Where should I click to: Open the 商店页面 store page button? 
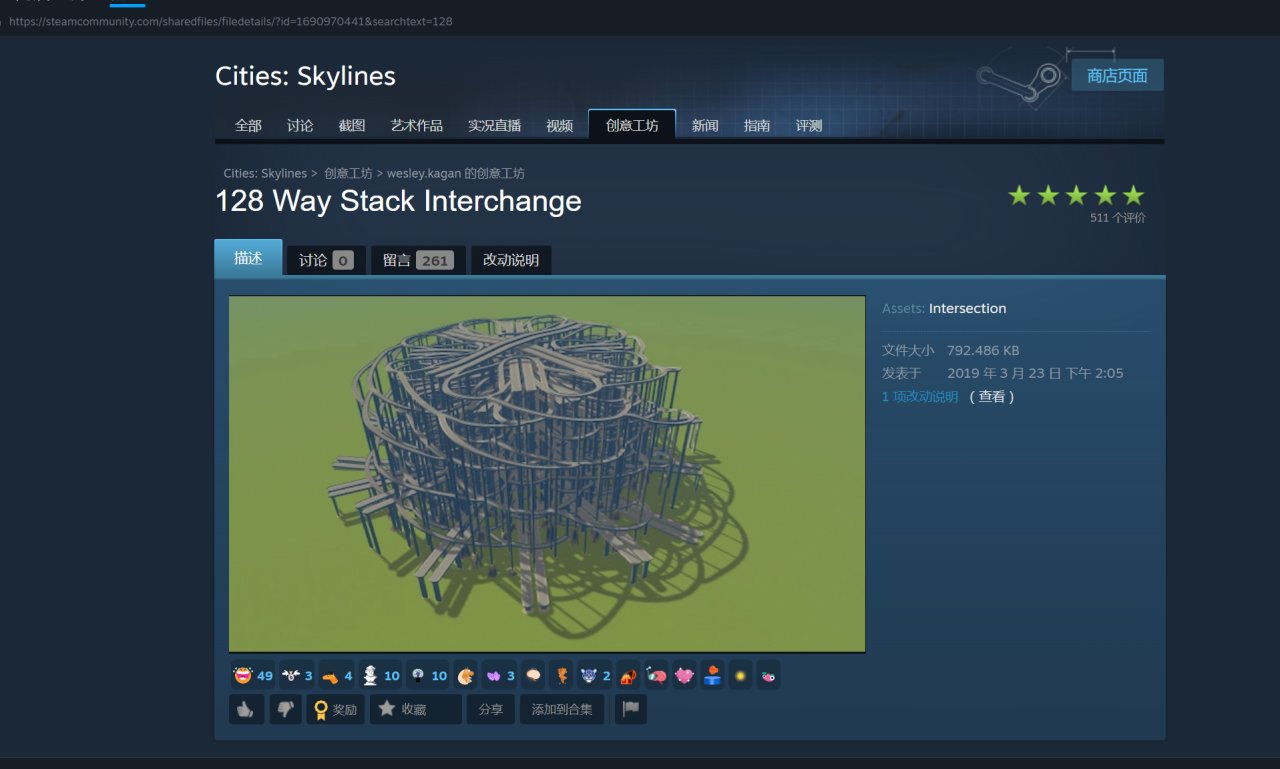pyautogui.click(x=1117, y=76)
